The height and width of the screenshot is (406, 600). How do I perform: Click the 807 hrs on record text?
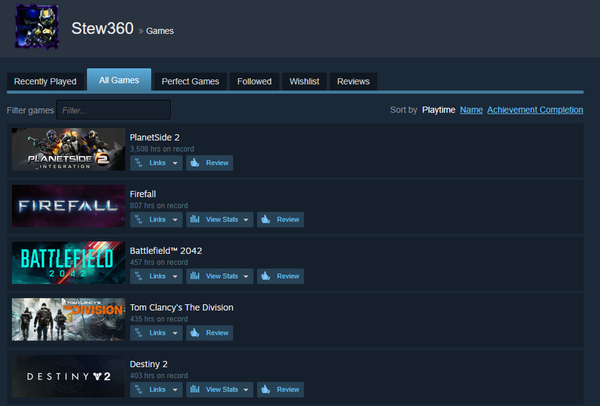[159, 205]
